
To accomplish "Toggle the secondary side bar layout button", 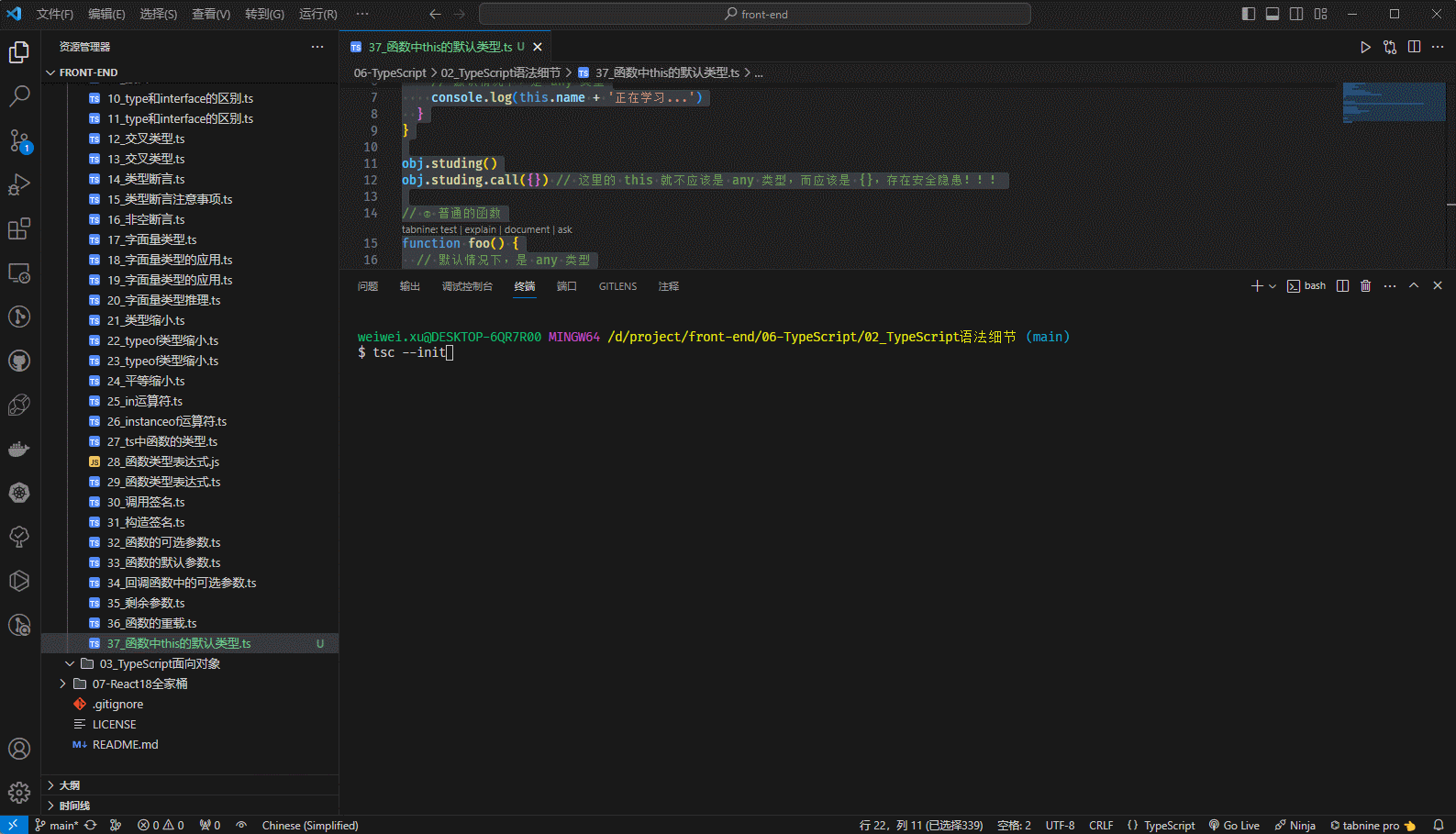I will point(1296,14).
